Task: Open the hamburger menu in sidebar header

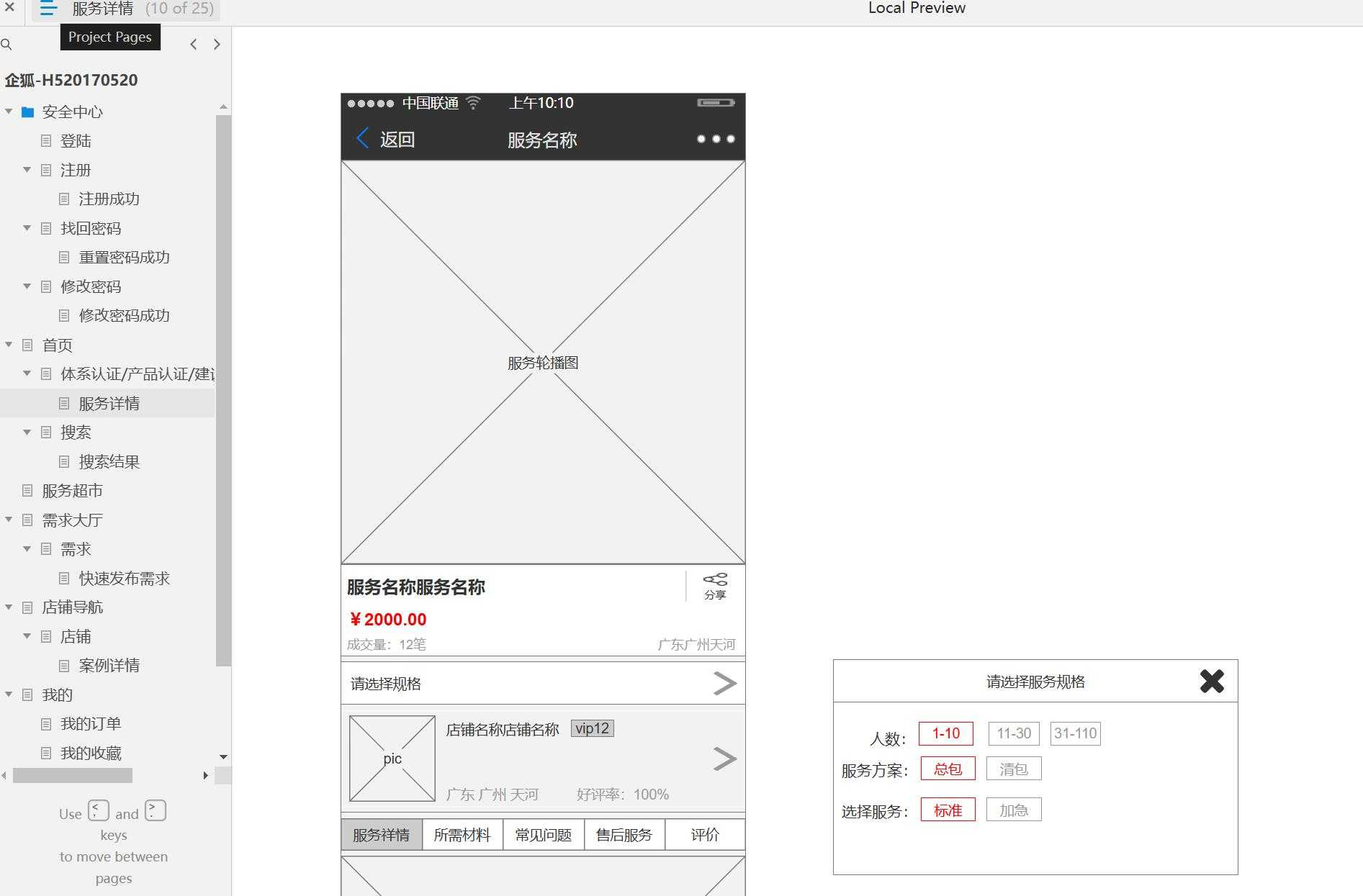Action: pos(47,9)
